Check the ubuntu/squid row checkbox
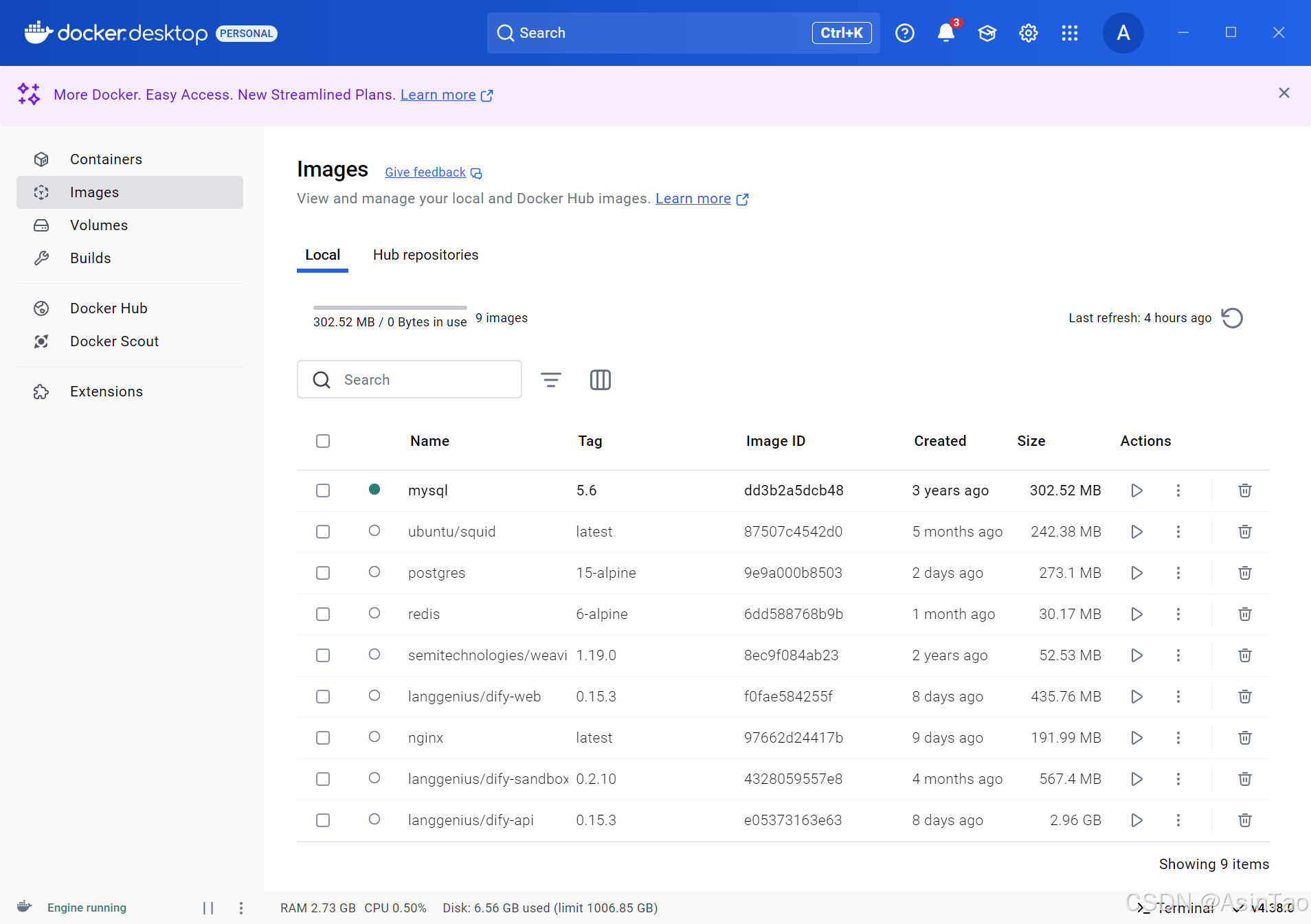1311x924 pixels. click(x=323, y=532)
